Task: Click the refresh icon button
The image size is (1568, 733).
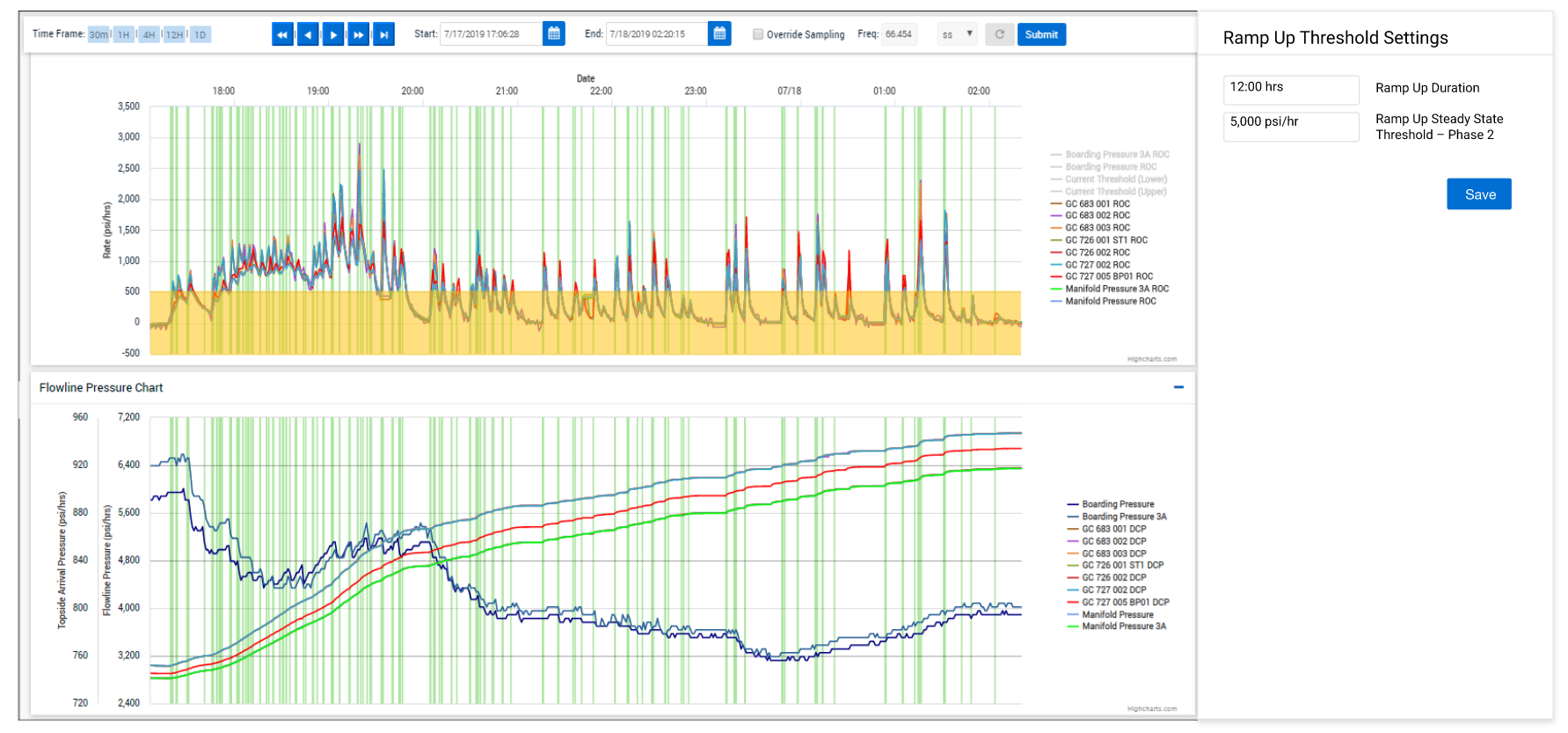Action: pyautogui.click(x=999, y=34)
